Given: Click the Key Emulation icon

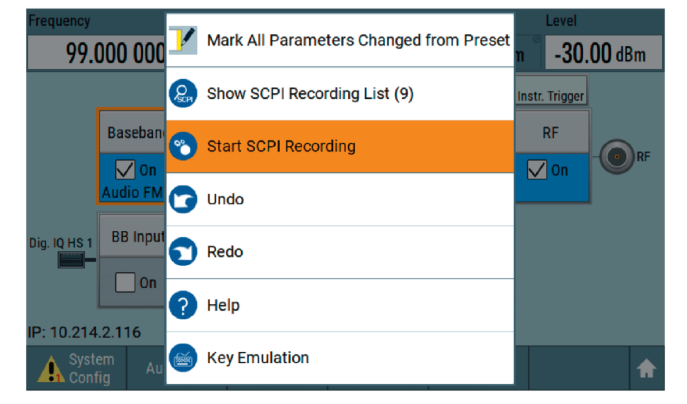Looking at the screenshot, I should 183,357.
